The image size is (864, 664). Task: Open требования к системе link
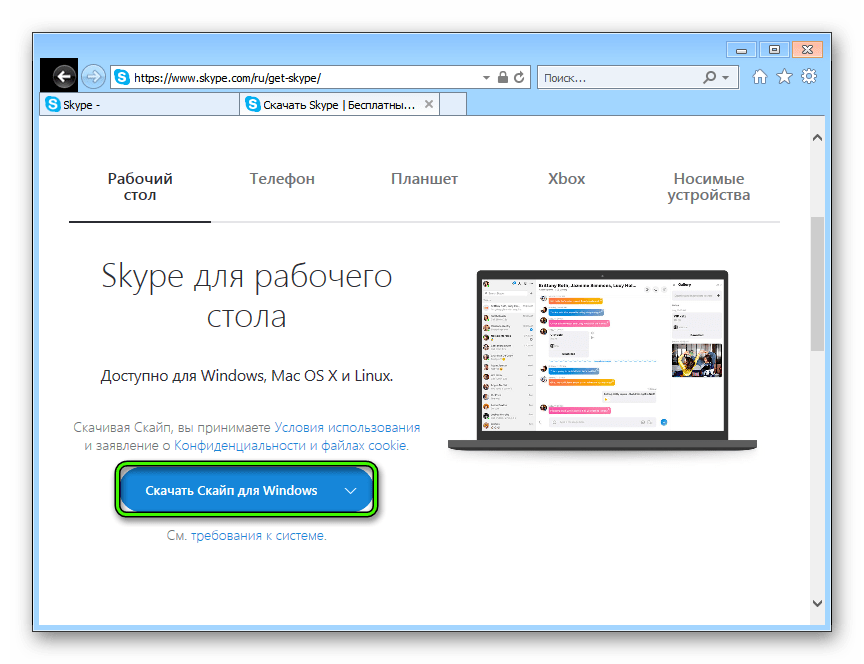point(257,536)
